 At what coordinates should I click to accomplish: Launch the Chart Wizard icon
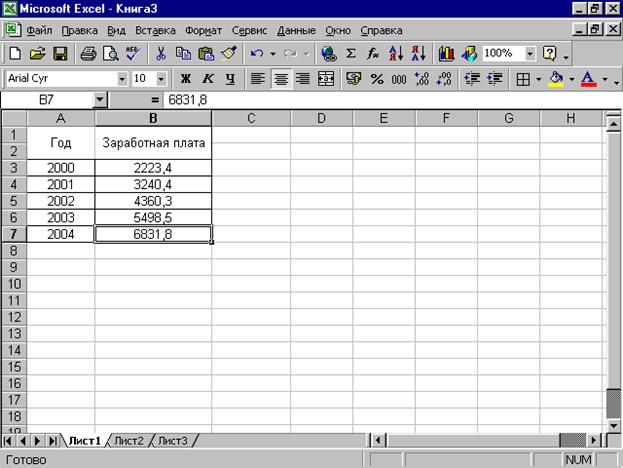coord(446,53)
